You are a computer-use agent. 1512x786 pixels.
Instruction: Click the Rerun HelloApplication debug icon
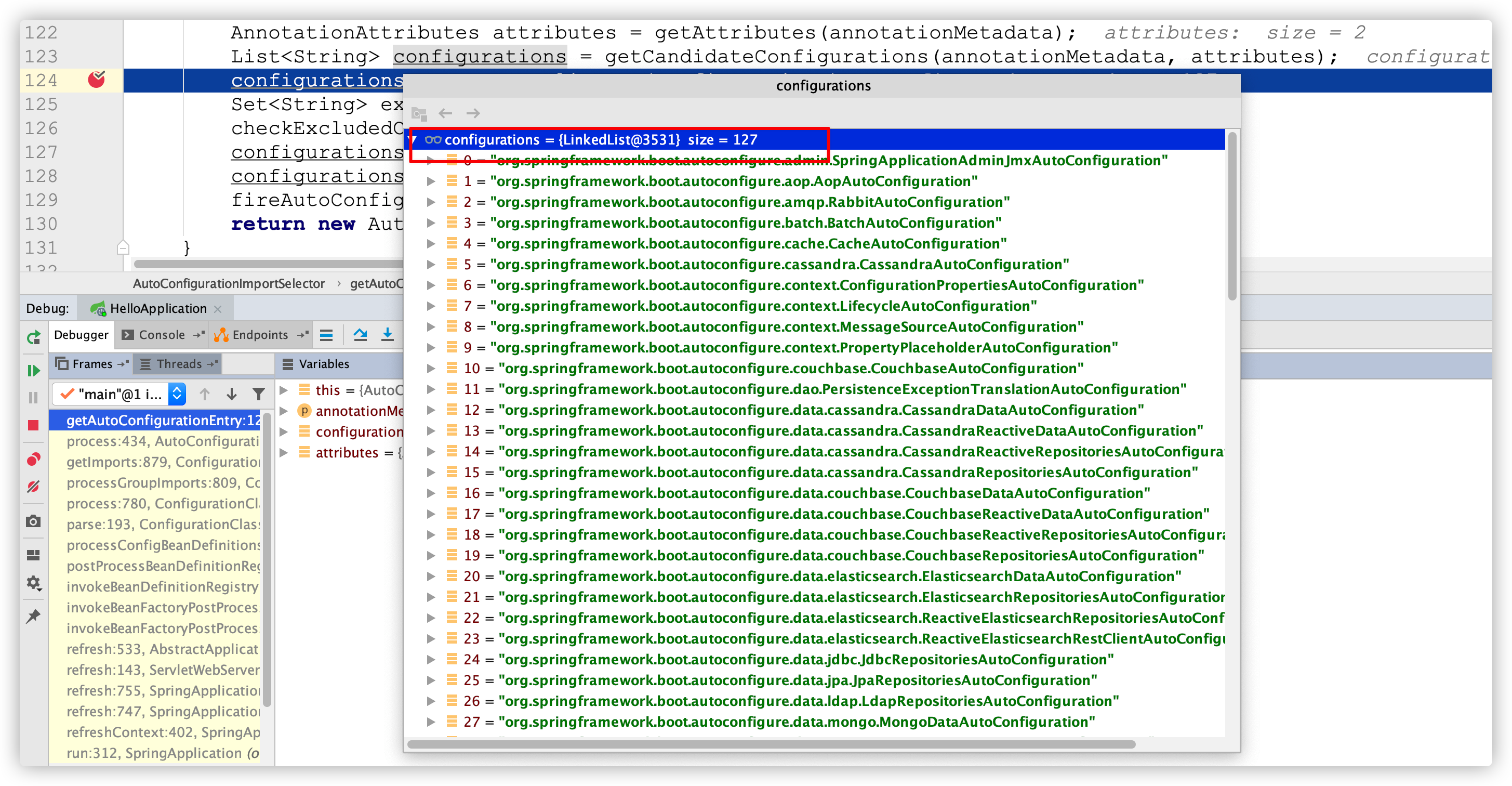pyautogui.click(x=33, y=337)
